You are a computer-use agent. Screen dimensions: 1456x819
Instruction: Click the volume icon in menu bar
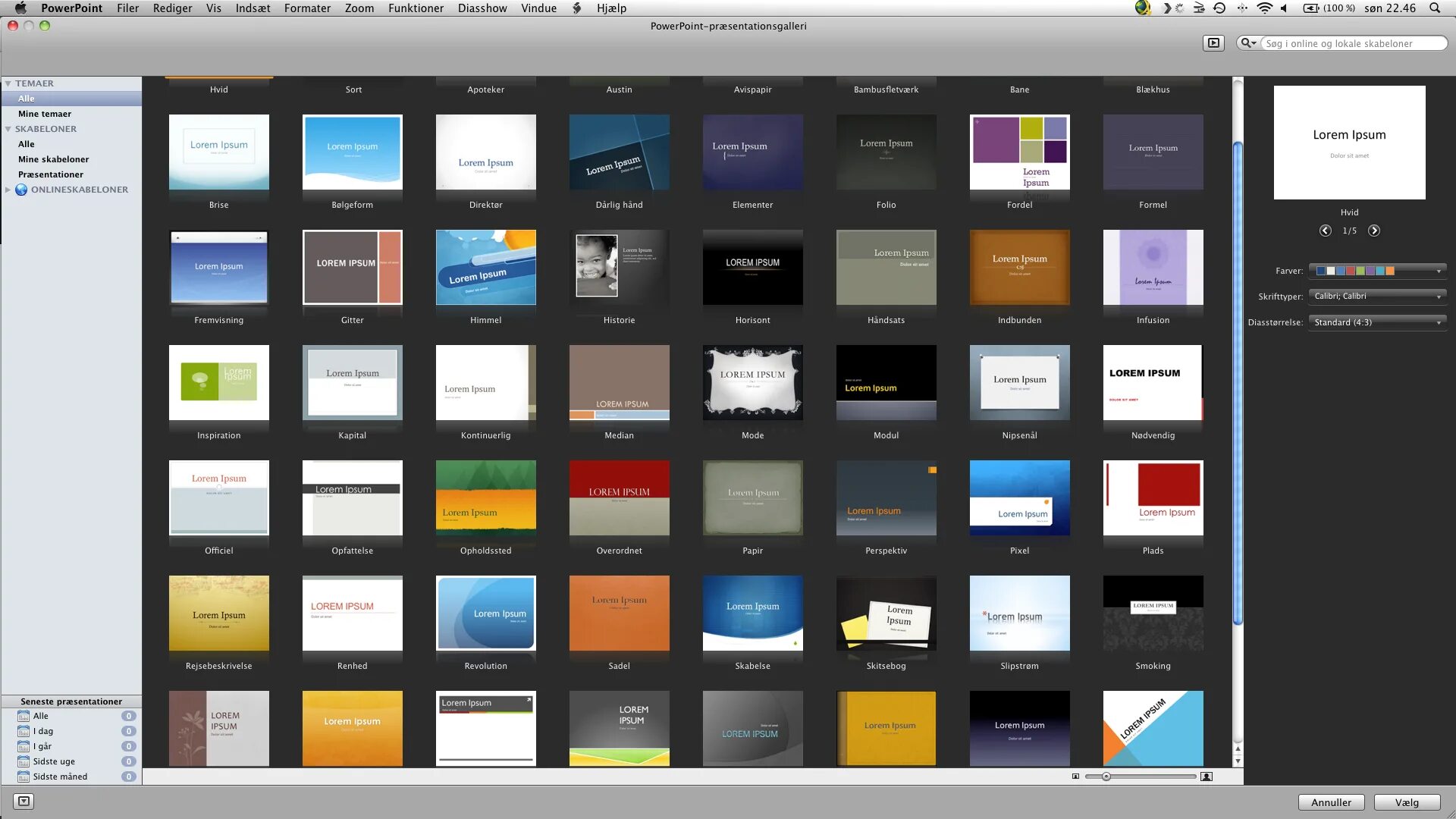[x=1284, y=8]
